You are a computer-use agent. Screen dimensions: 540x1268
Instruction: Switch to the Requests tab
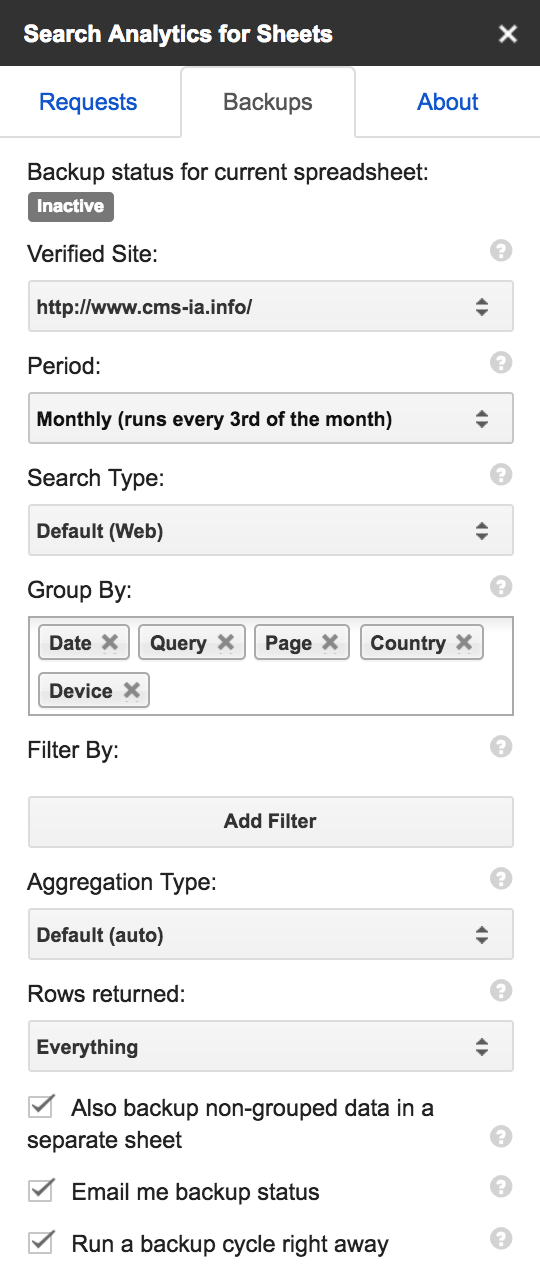tap(88, 102)
